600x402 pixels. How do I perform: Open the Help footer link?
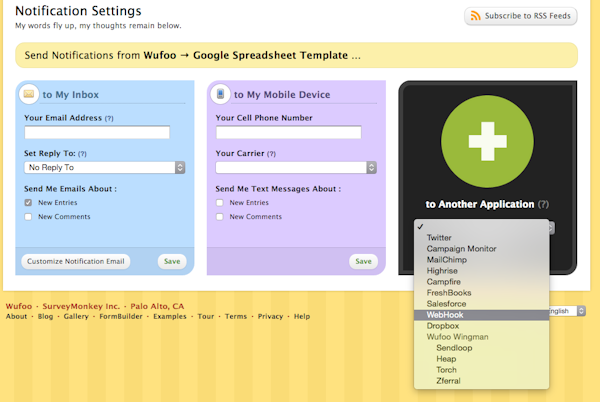(302, 317)
